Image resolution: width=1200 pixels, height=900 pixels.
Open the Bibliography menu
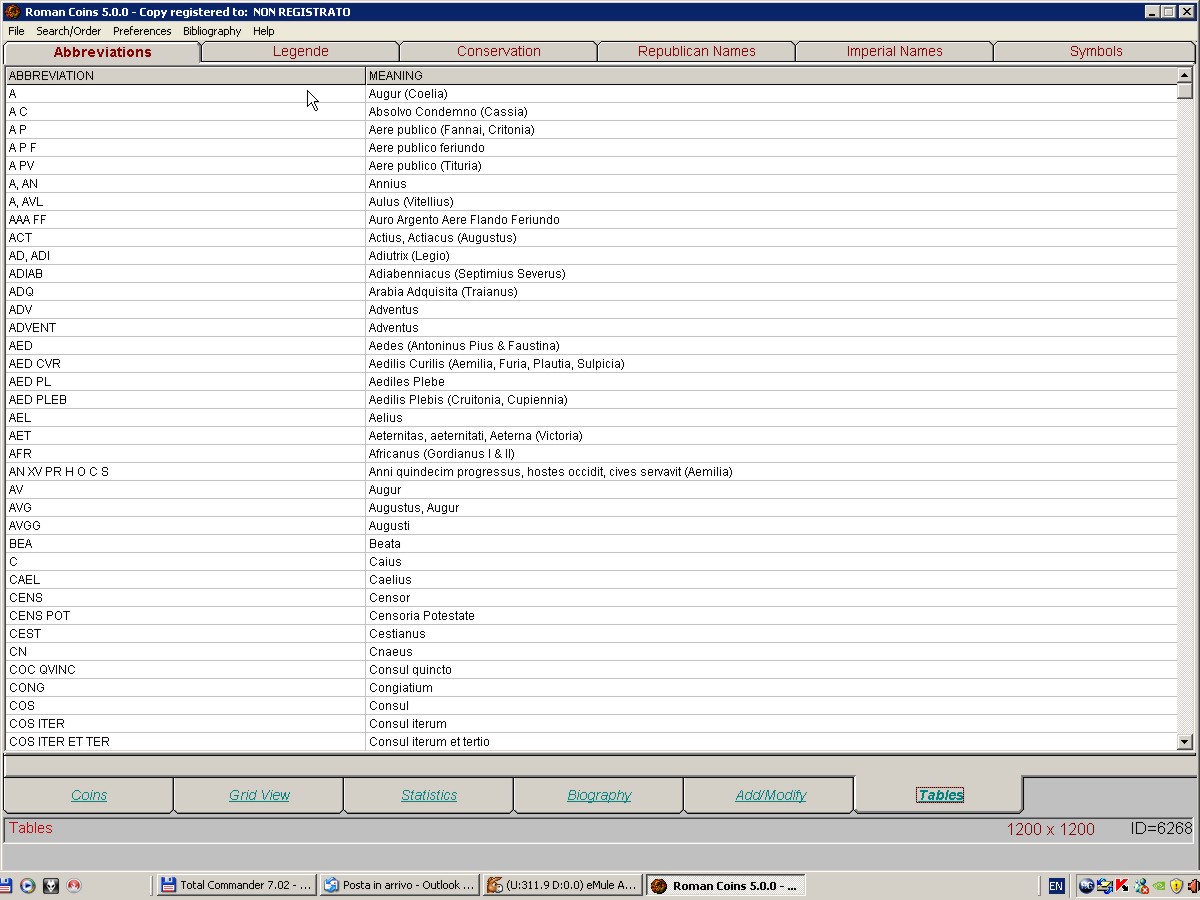tap(212, 31)
